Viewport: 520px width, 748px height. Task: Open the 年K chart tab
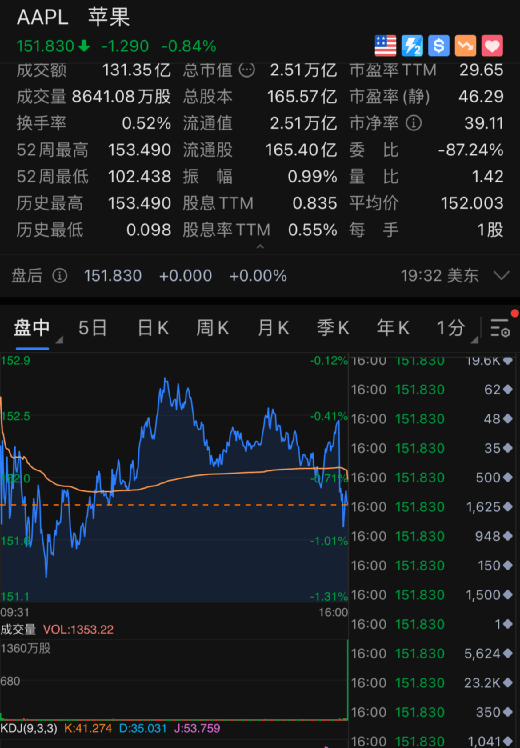click(x=393, y=328)
